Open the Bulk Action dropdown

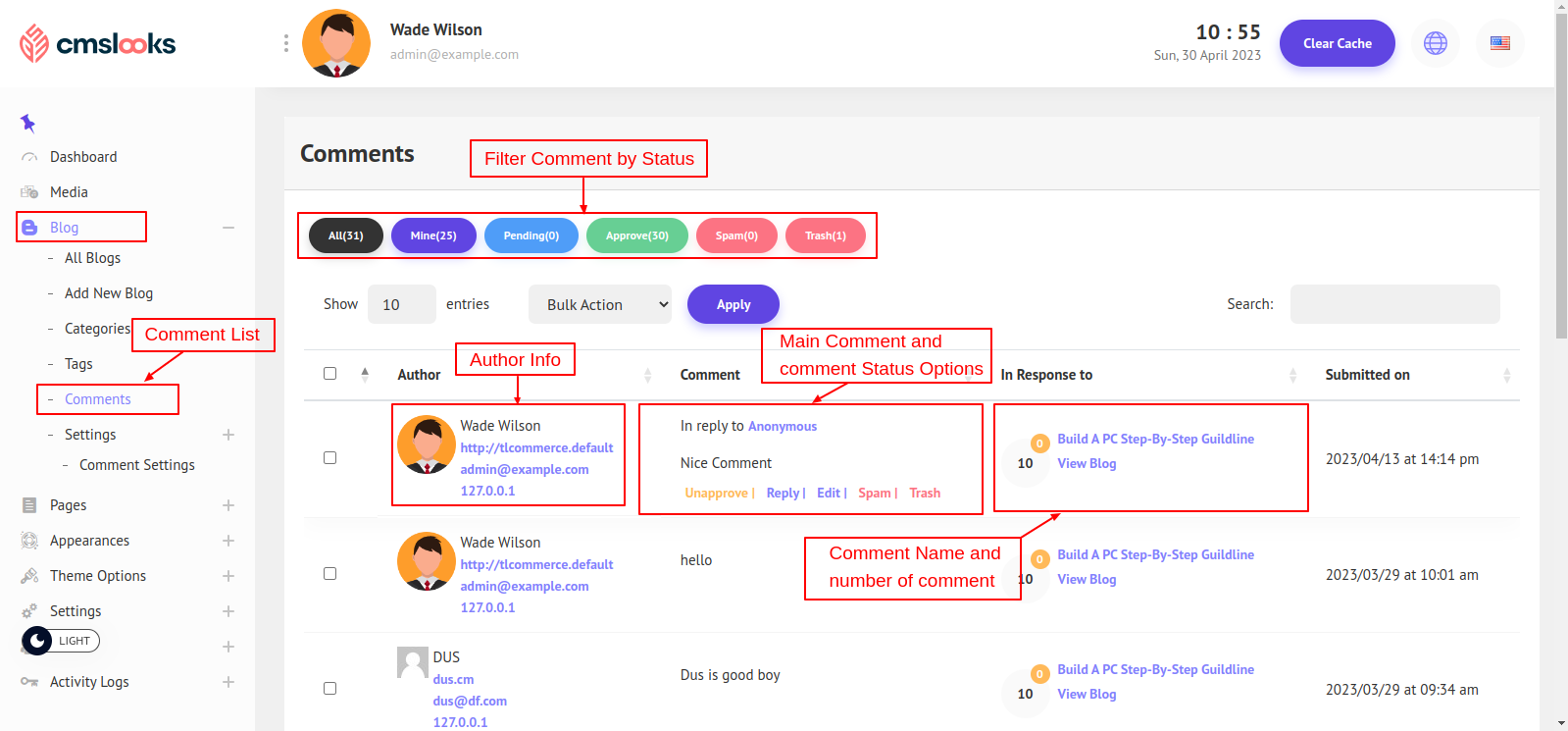[600, 304]
